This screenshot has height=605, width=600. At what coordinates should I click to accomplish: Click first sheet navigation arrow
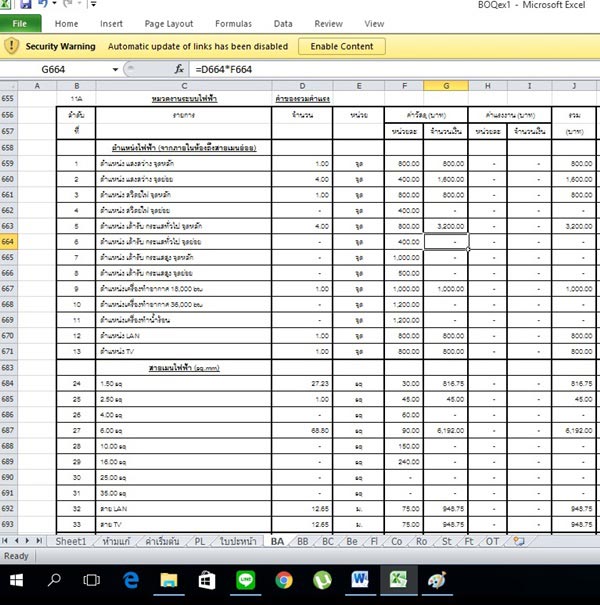pos(5,541)
